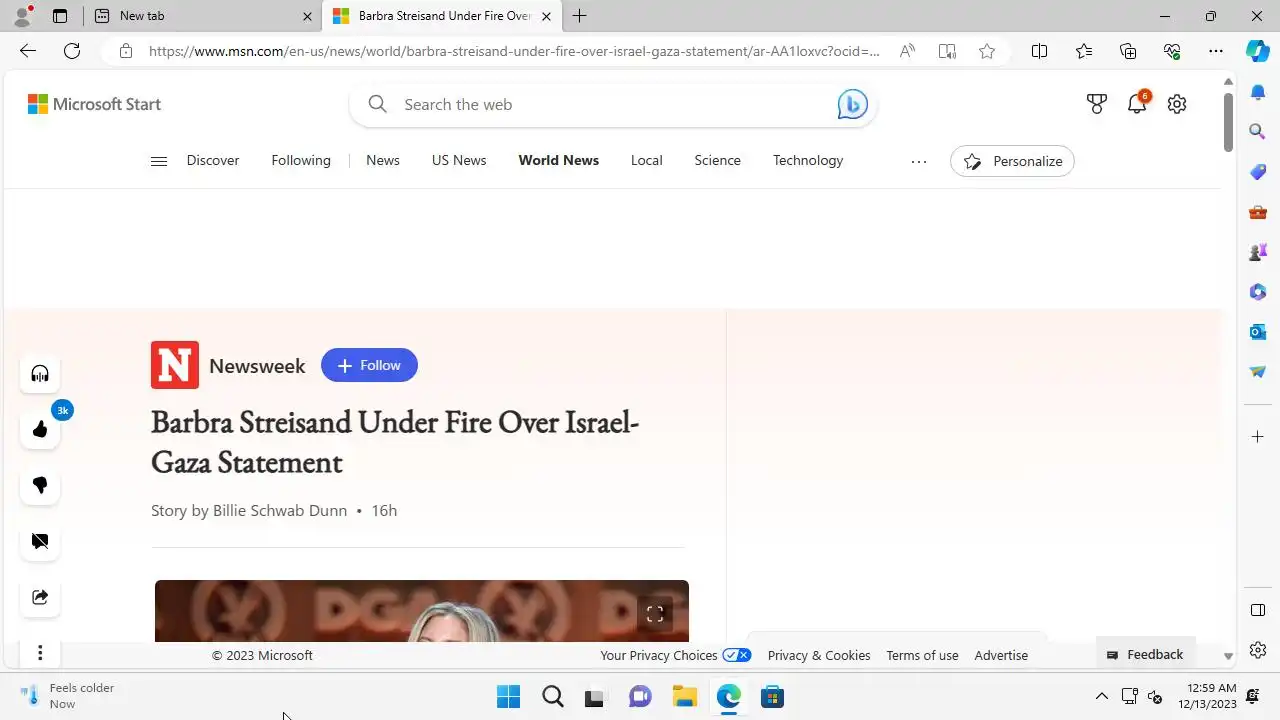Go to Discover section
The image size is (1280, 720).
pos(213,160)
